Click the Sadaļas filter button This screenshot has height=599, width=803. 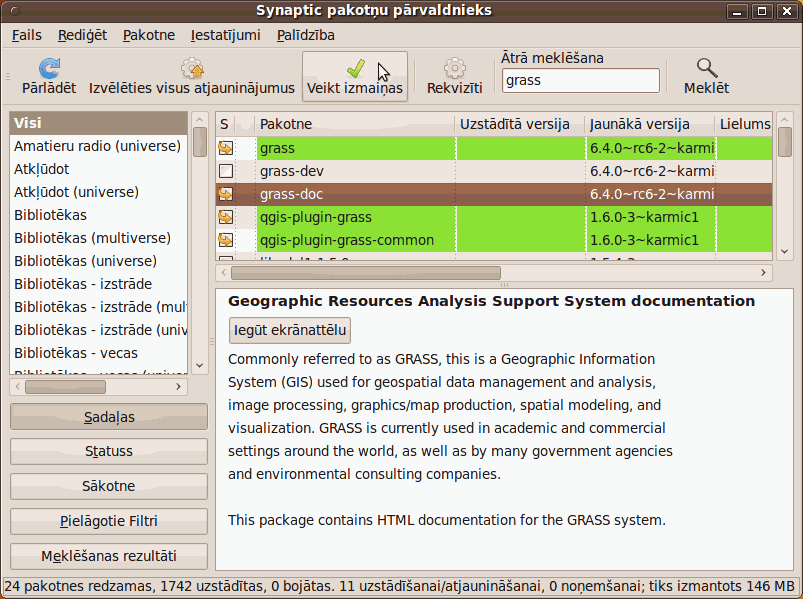pos(109,417)
